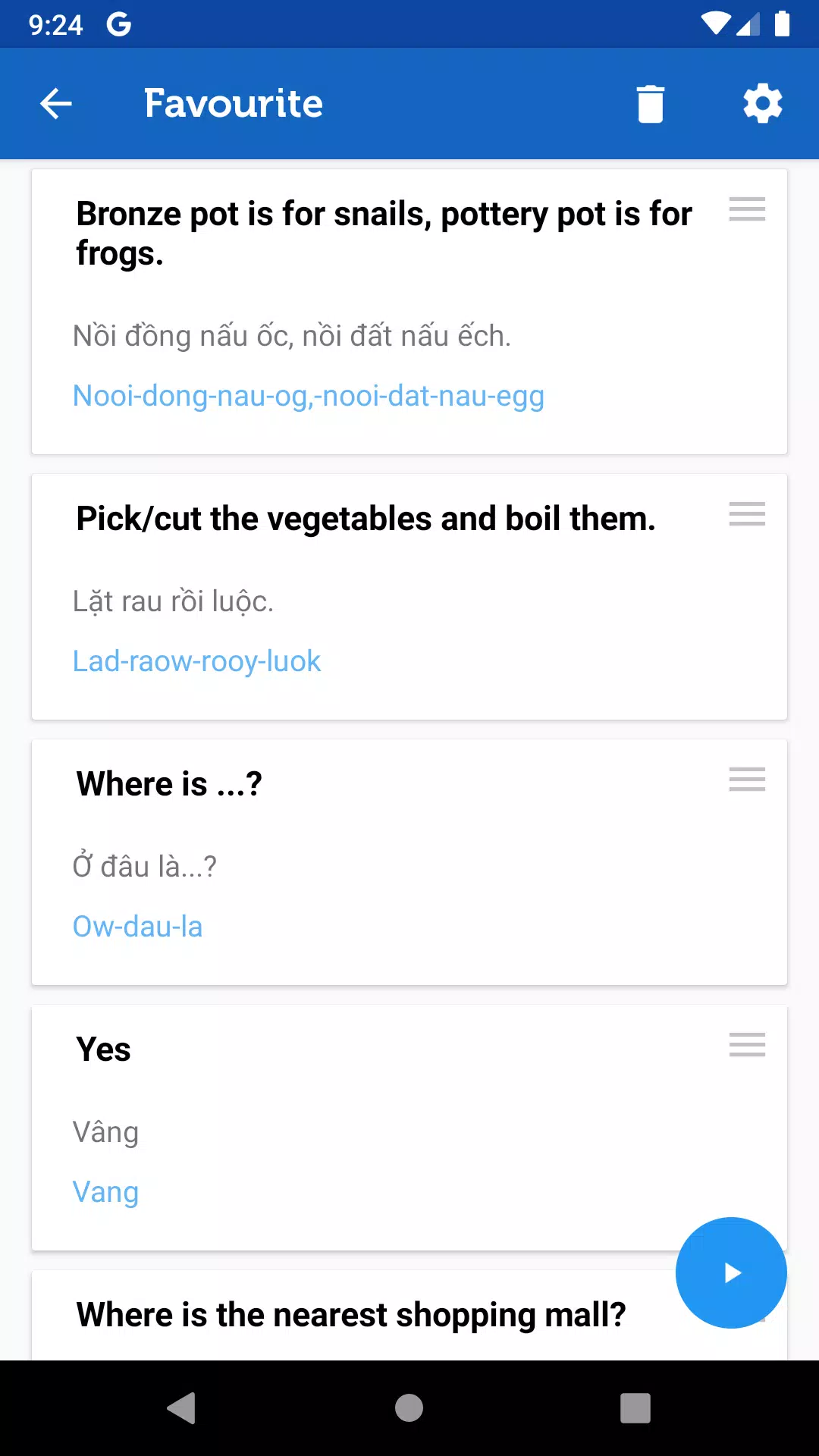Tap the reorder handle on 'Yes' card
This screenshot has width=819, height=1456.
coord(747,1044)
